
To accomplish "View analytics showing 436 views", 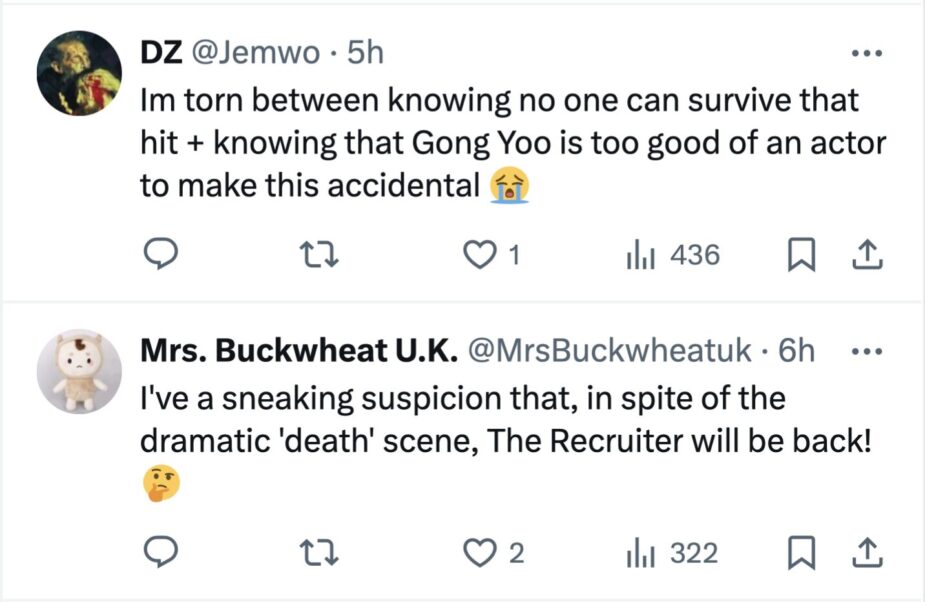I will coord(672,256).
